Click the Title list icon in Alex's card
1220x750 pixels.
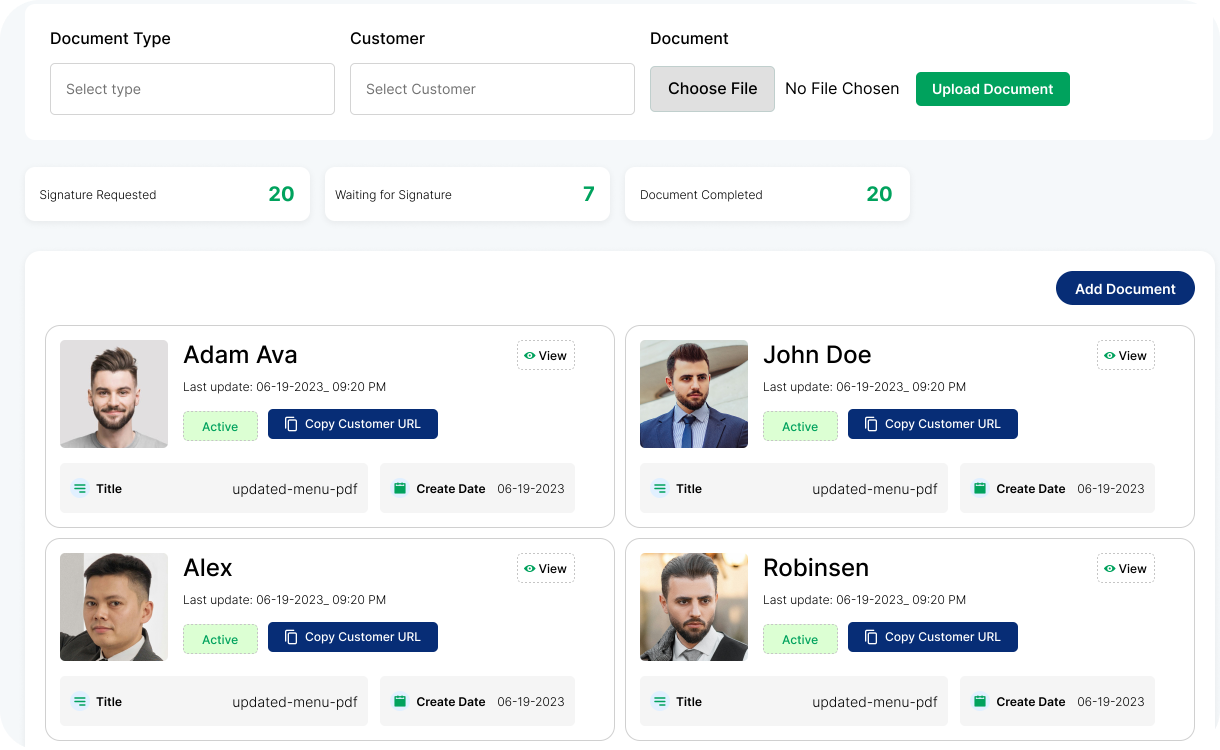tap(80, 702)
